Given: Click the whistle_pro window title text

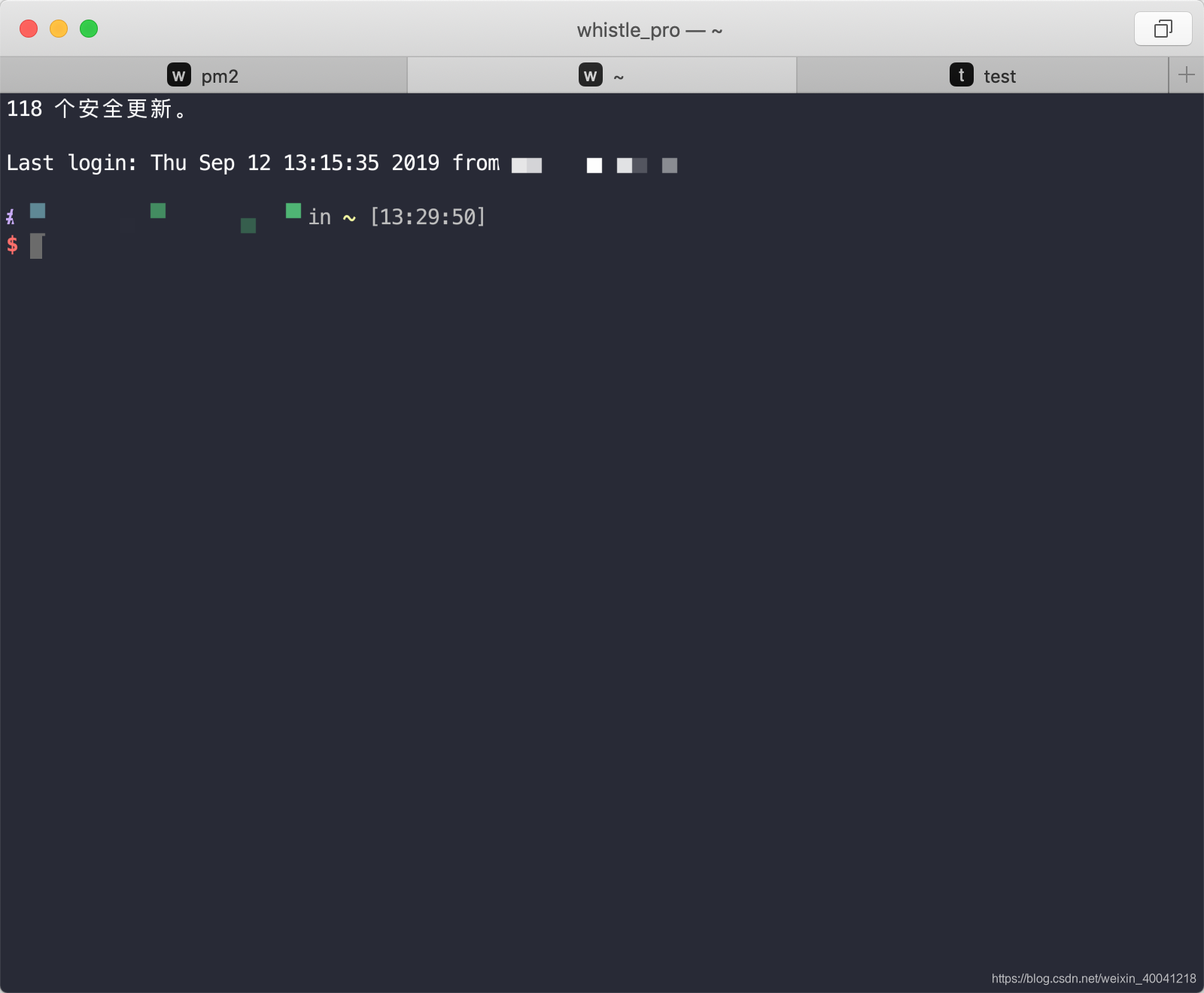Looking at the screenshot, I should click(x=649, y=31).
